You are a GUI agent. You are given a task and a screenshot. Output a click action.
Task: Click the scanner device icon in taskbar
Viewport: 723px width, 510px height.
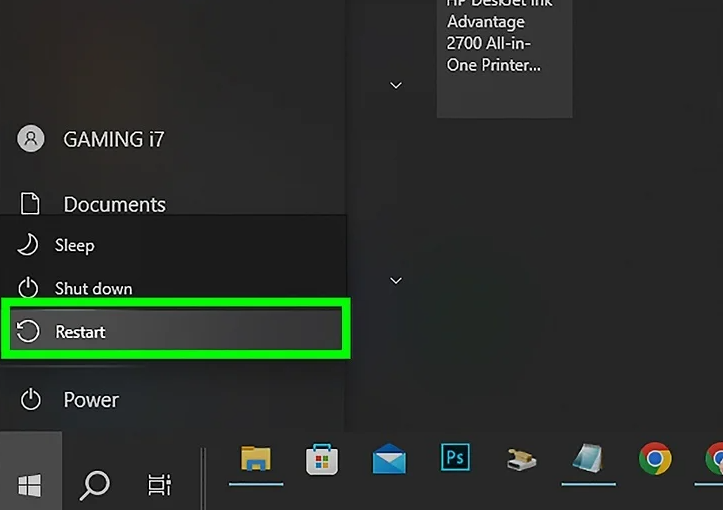(x=521, y=460)
